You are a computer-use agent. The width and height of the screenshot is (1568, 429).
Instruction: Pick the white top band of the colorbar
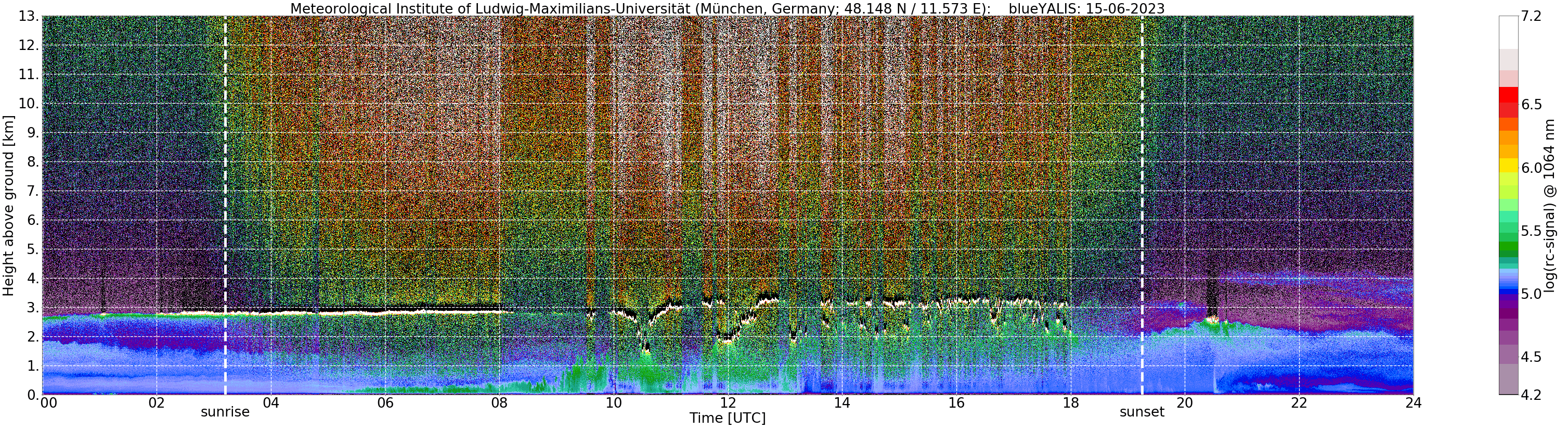pos(1508,33)
